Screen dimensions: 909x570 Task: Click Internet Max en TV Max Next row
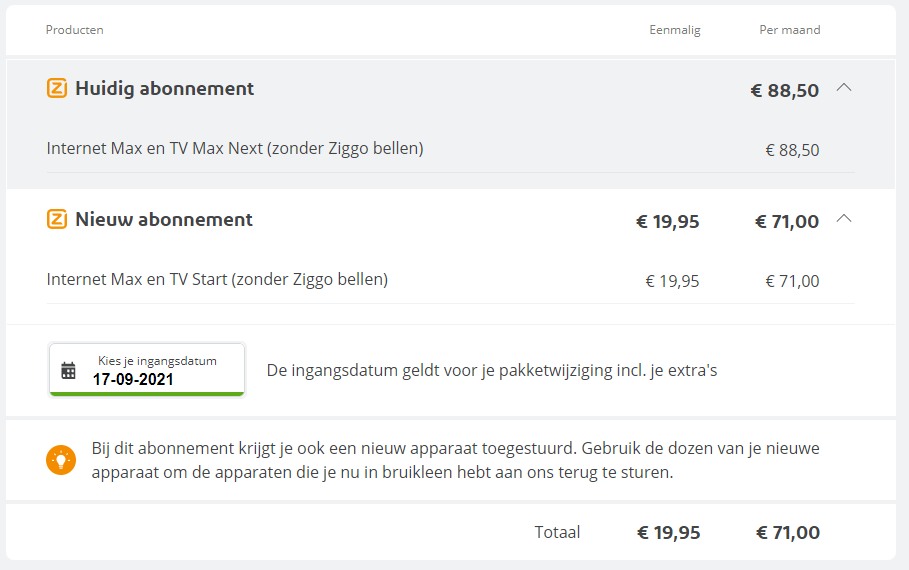[x=450, y=149]
